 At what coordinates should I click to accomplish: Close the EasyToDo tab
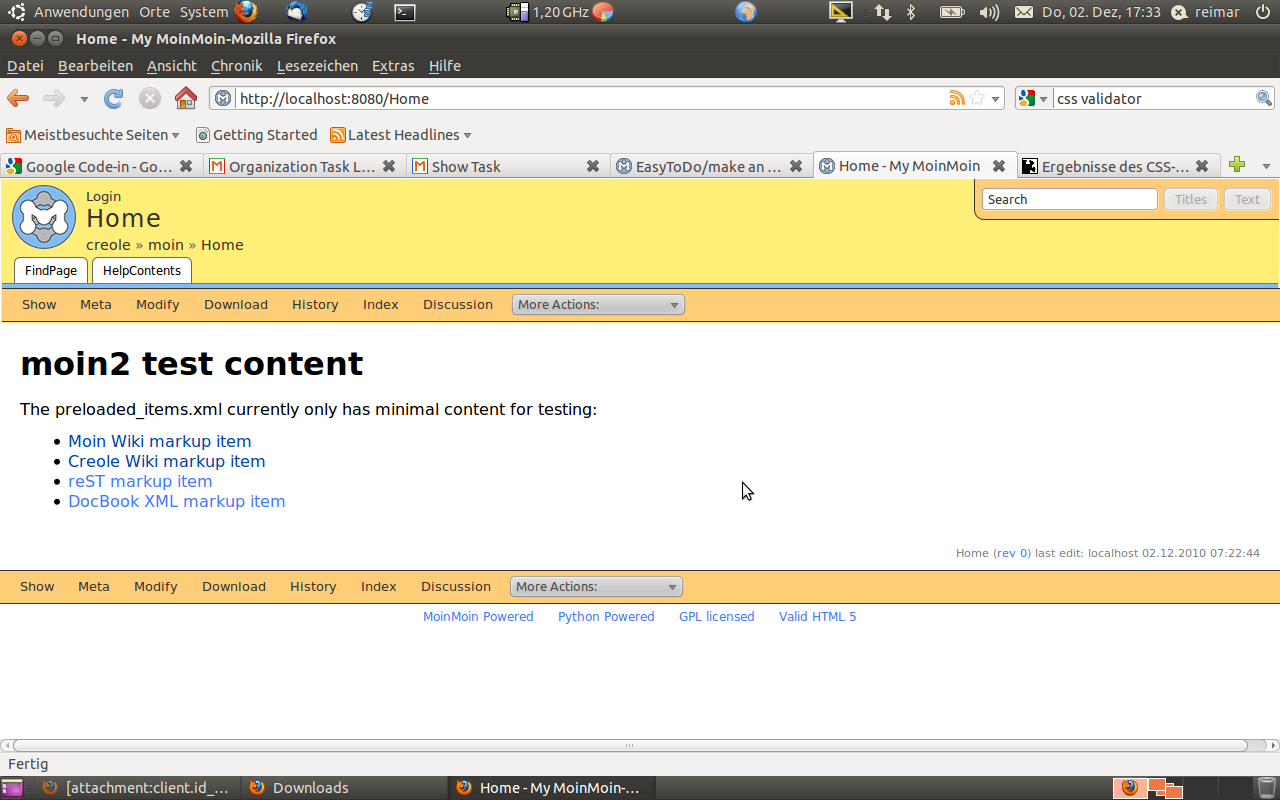pyautogui.click(x=796, y=166)
